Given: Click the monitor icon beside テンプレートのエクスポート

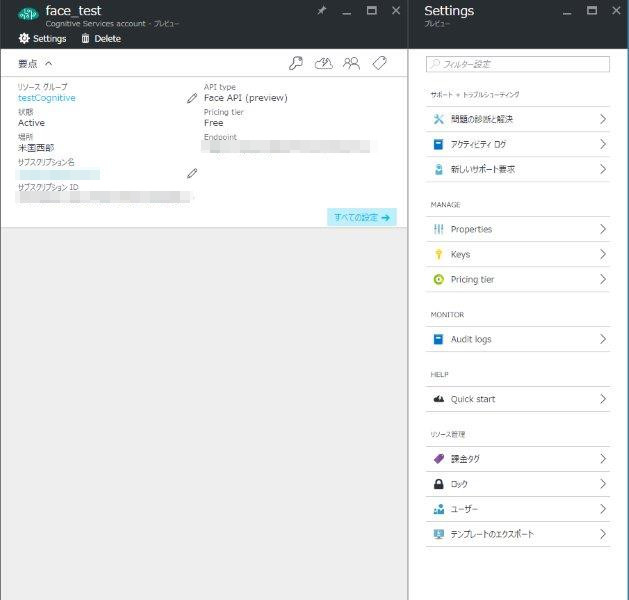Looking at the screenshot, I should tap(439, 534).
